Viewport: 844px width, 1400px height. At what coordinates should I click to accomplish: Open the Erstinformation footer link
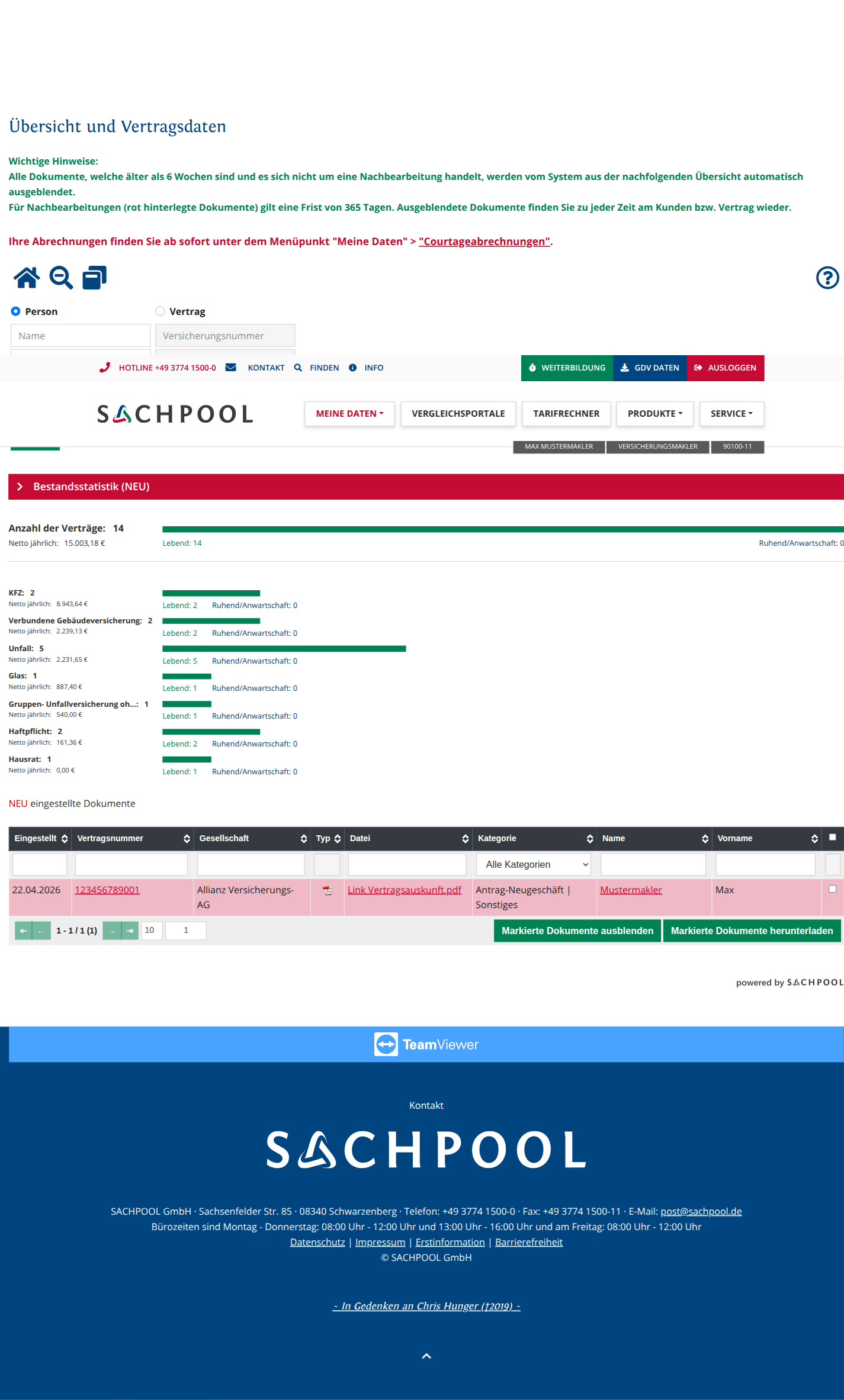coord(450,1243)
